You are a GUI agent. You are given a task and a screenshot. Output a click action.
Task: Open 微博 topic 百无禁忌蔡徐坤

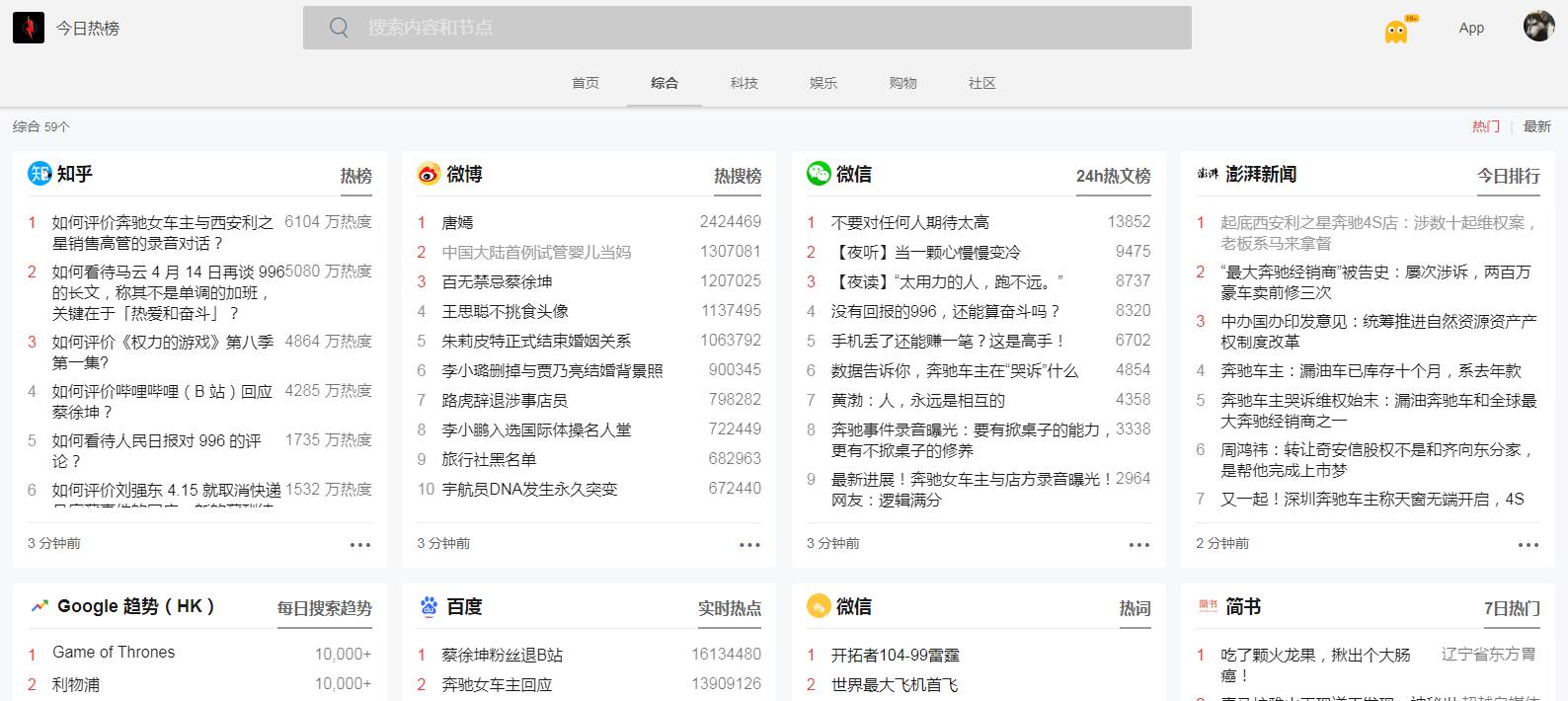pyautogui.click(x=497, y=281)
